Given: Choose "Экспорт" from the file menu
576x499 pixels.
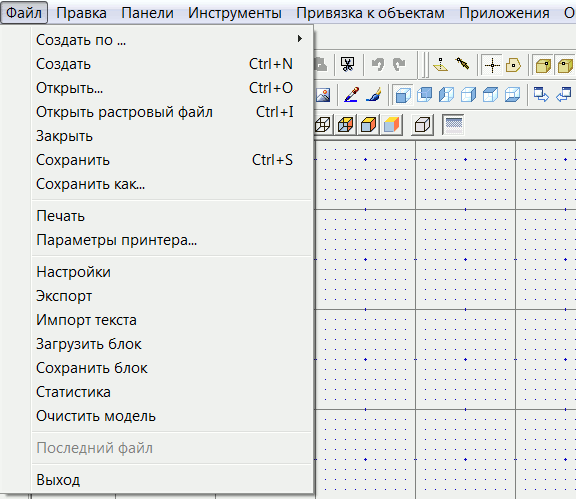Looking at the screenshot, I should 172,296.
